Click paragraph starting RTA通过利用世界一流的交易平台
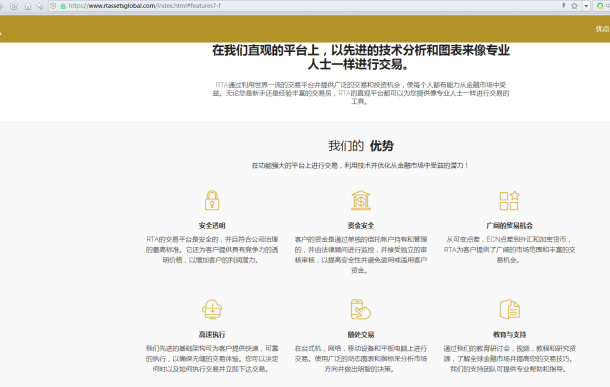The width and height of the screenshot is (610, 387). coord(361,93)
